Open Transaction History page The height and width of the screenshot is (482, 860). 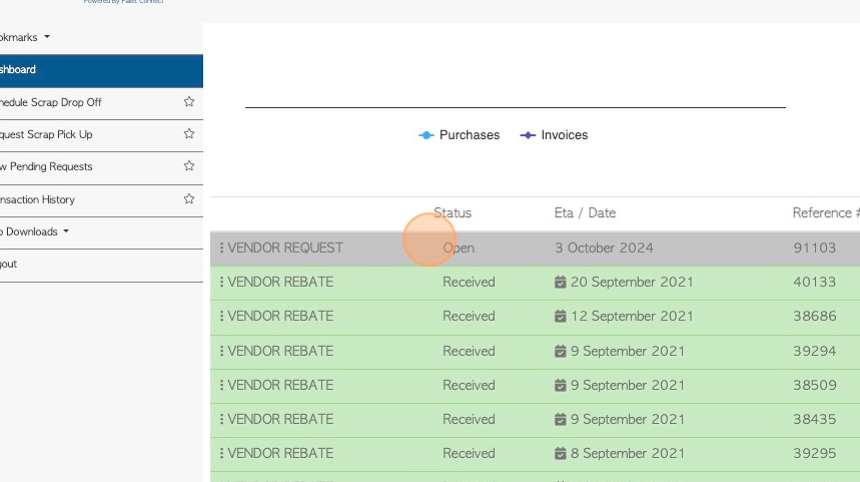click(37, 200)
